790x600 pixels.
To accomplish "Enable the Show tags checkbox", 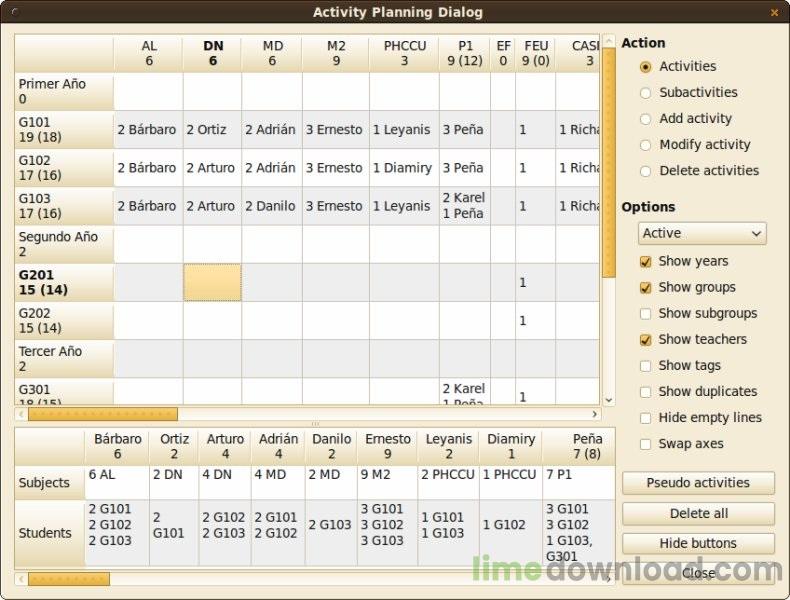I will (645, 366).
